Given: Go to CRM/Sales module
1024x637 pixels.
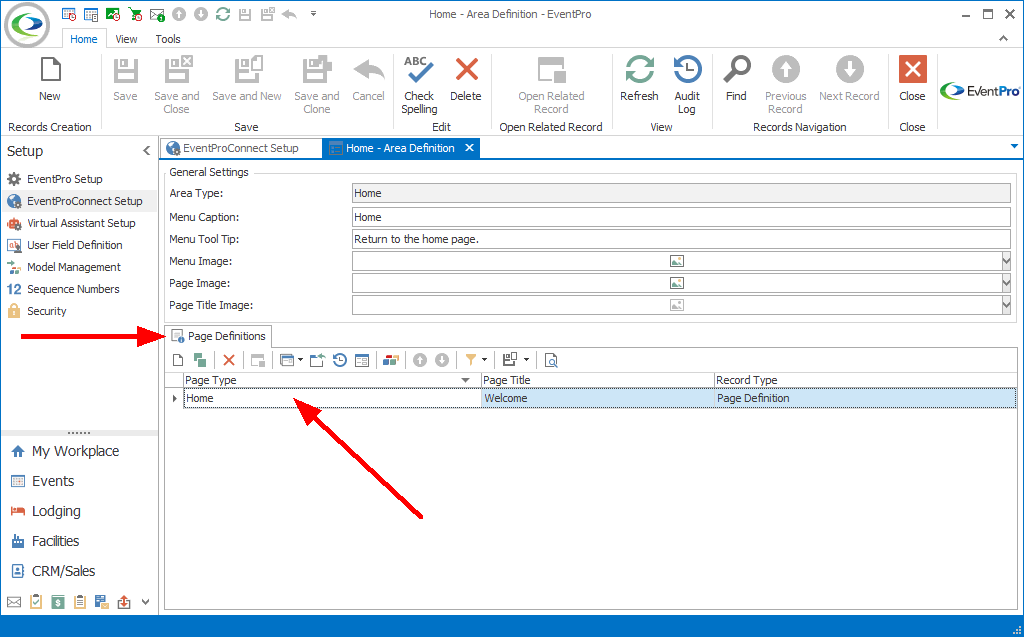Looking at the screenshot, I should point(63,571).
